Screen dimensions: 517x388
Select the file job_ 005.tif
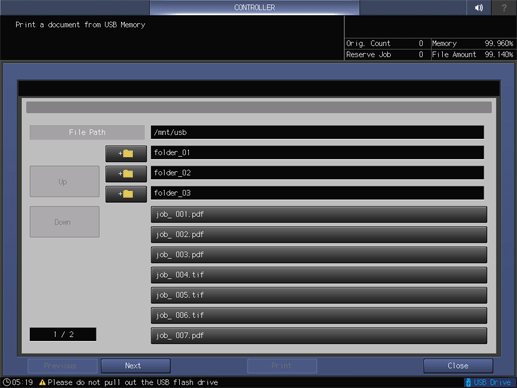click(x=319, y=295)
